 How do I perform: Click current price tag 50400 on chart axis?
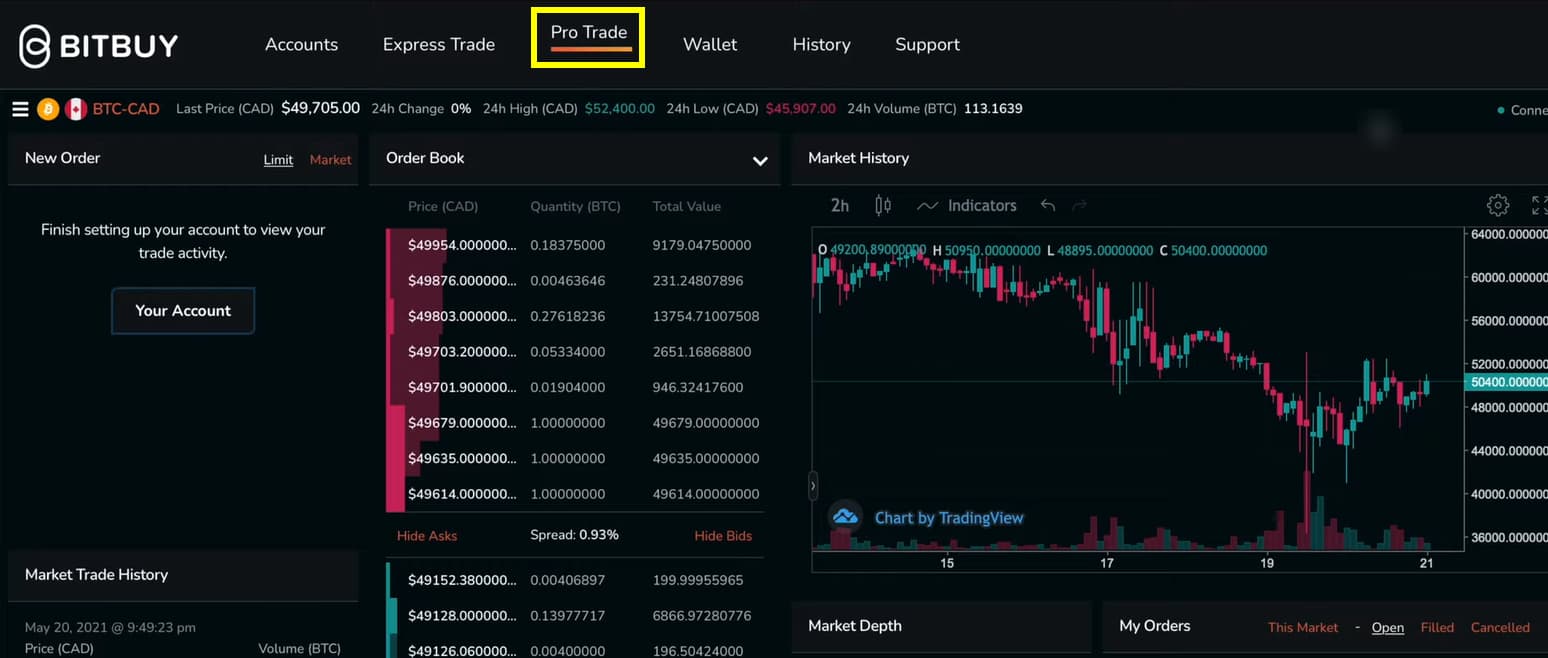[x=1506, y=382]
